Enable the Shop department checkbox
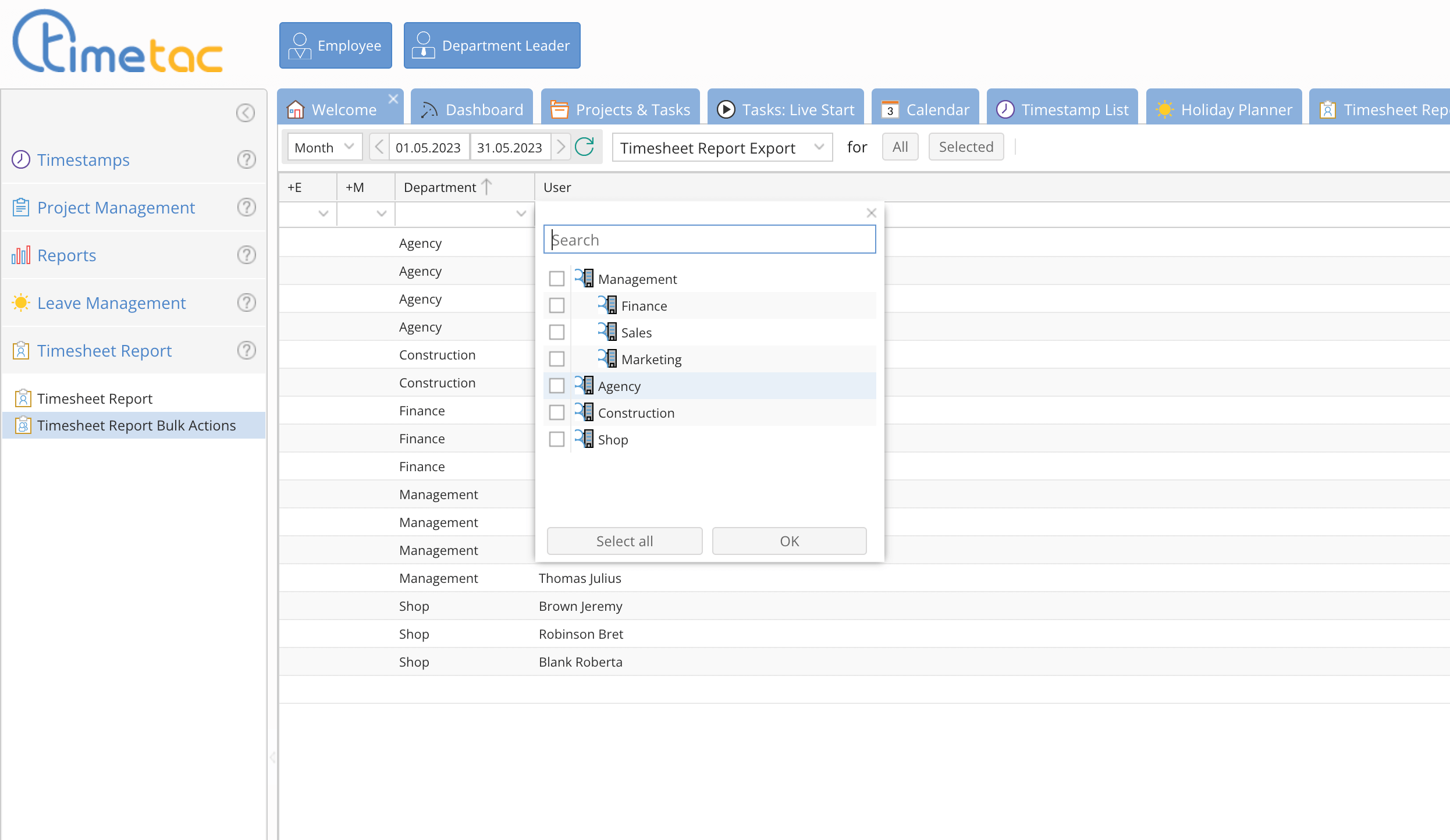 coord(557,439)
